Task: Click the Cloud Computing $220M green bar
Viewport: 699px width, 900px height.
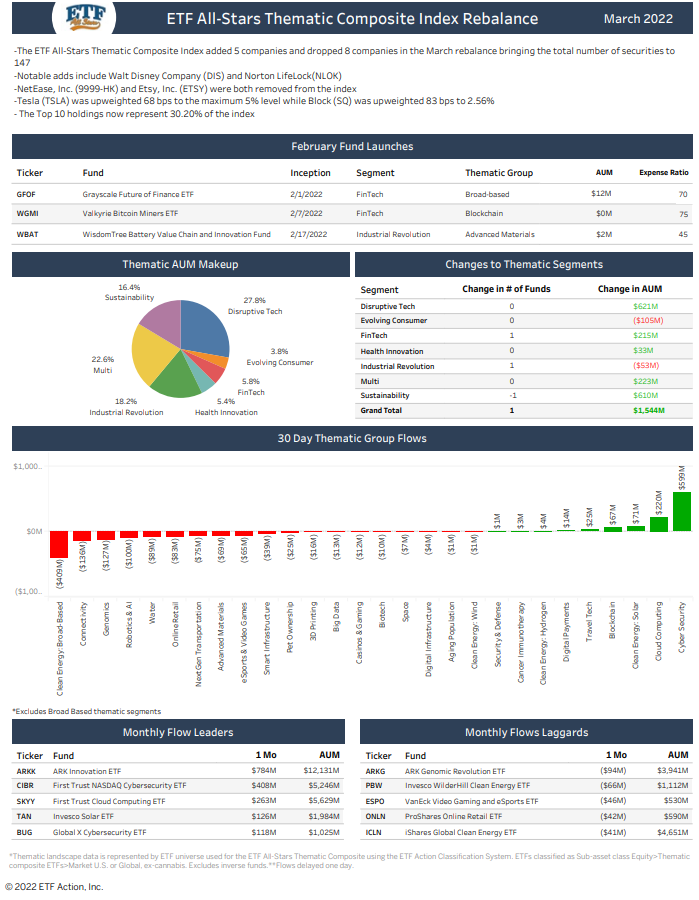Action: coord(658,524)
